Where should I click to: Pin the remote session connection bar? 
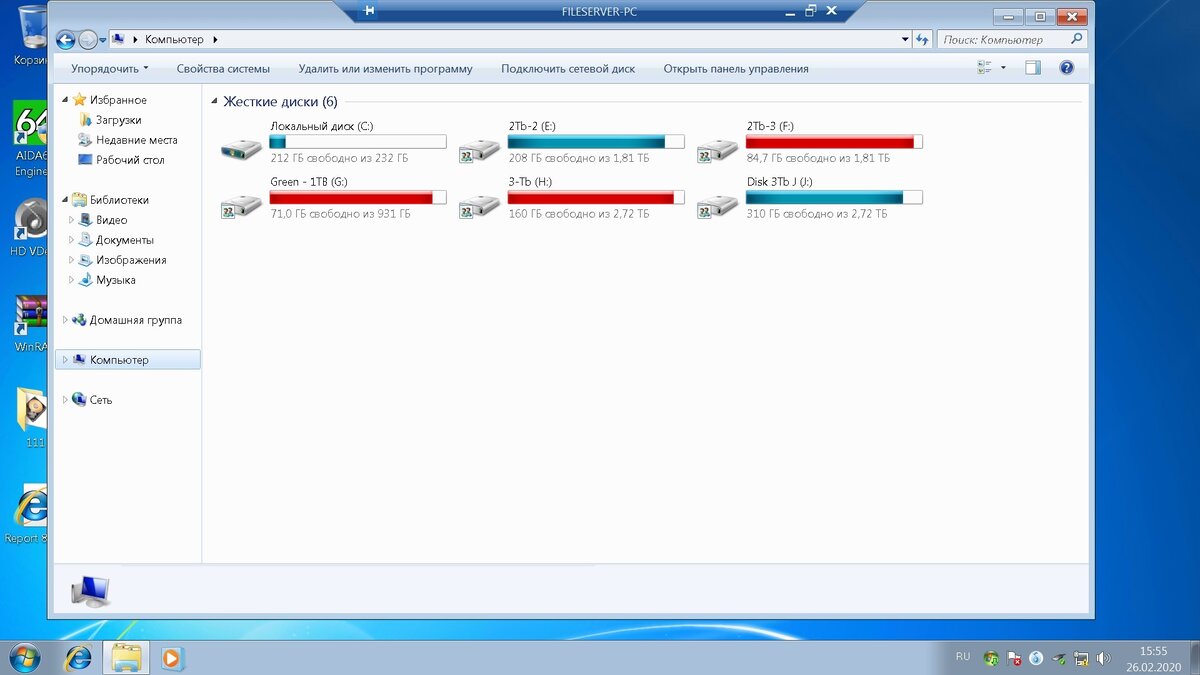[369, 11]
